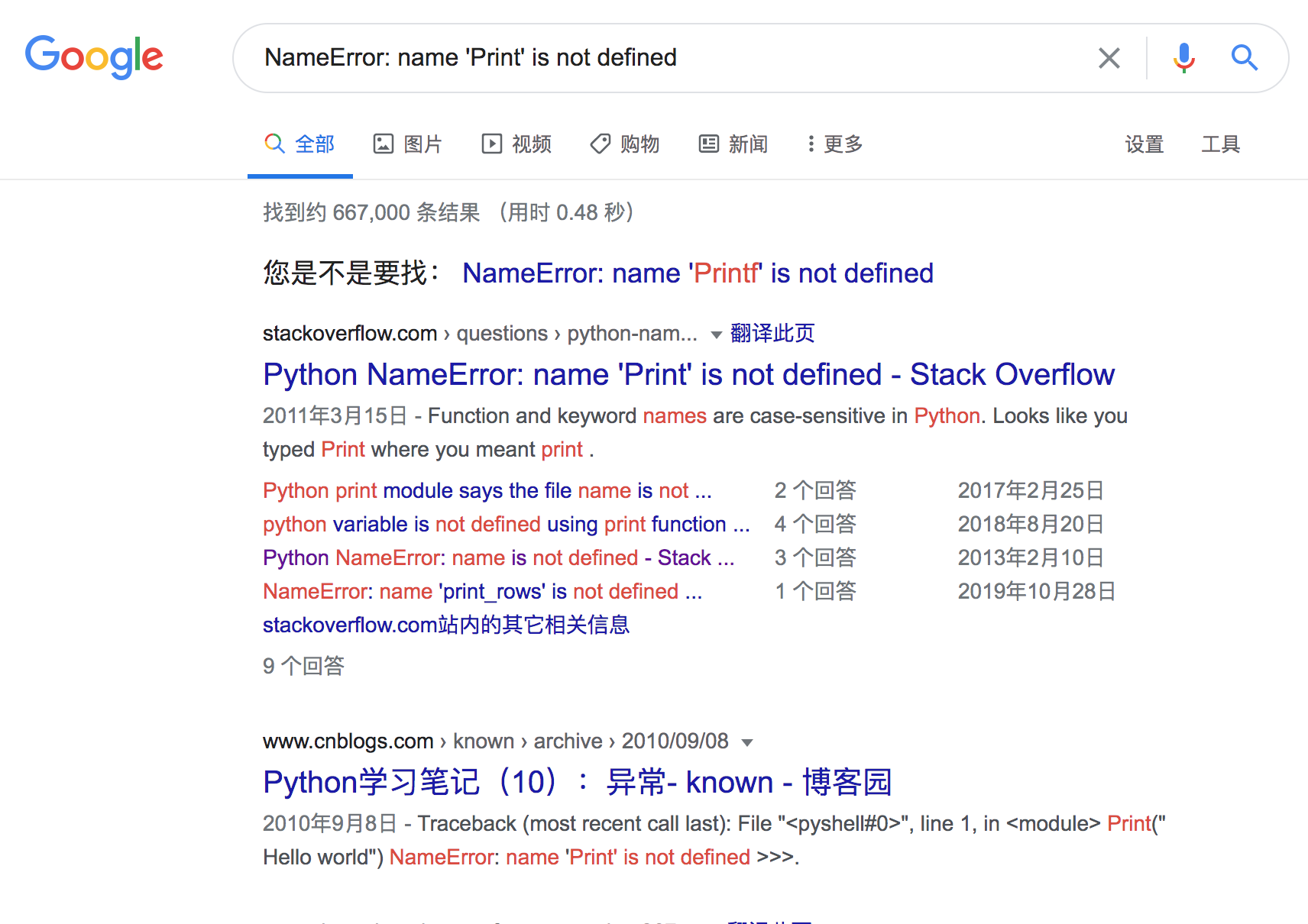Expand stackoverflow result dropdown arrow

pyautogui.click(x=716, y=334)
